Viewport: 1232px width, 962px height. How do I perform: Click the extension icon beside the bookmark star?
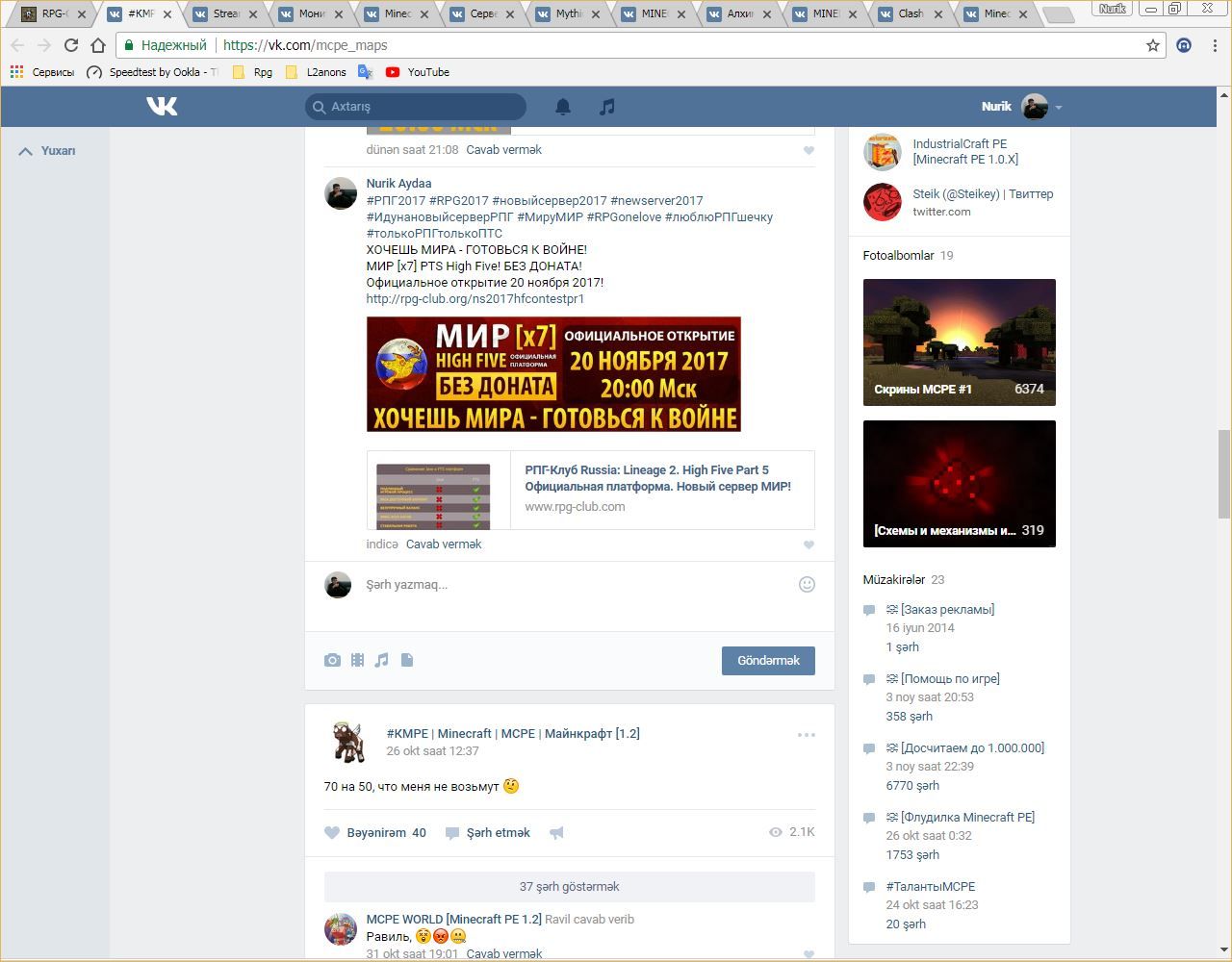pyautogui.click(x=1185, y=45)
